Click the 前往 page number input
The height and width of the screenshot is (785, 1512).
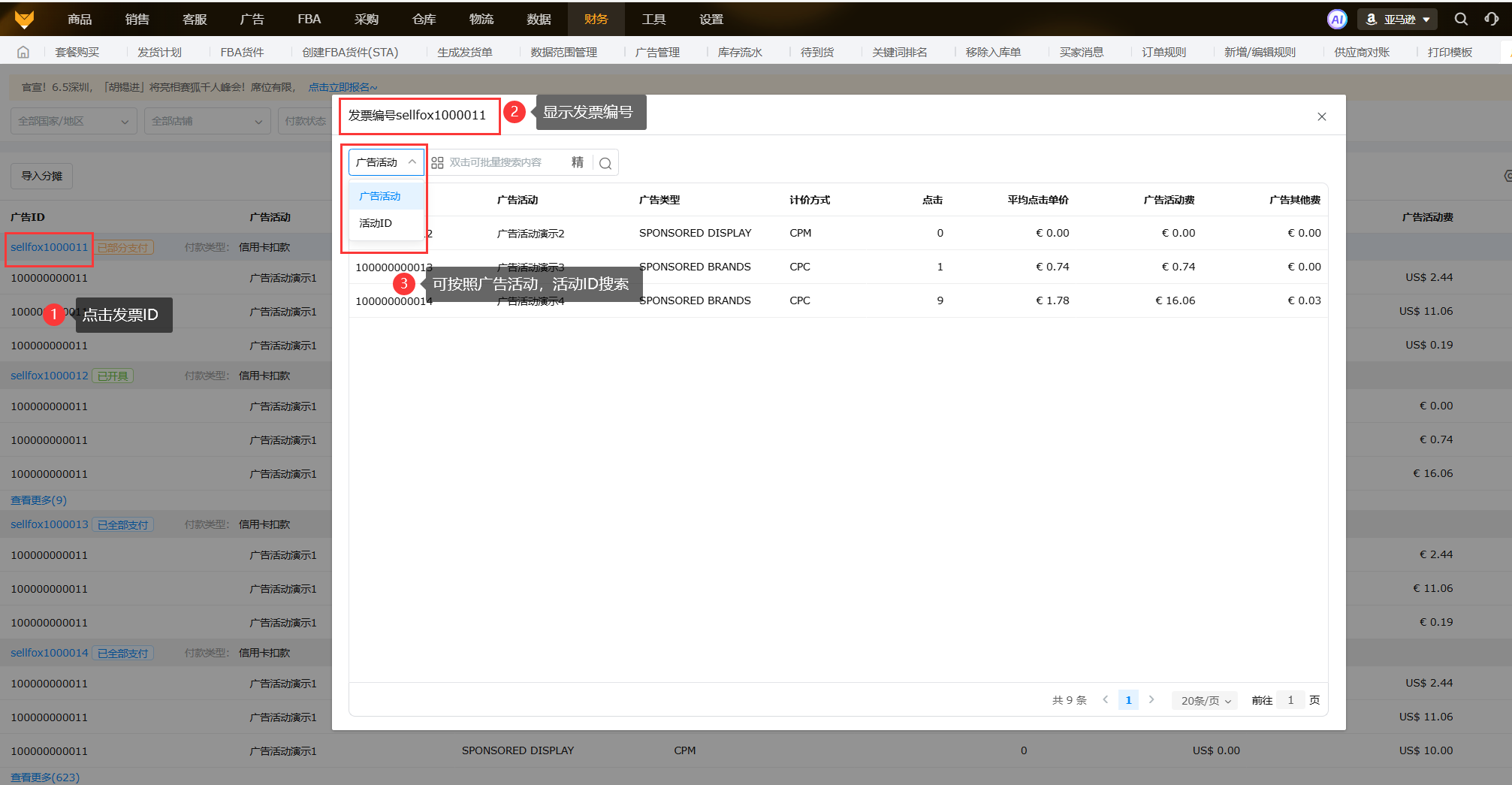coord(1290,700)
